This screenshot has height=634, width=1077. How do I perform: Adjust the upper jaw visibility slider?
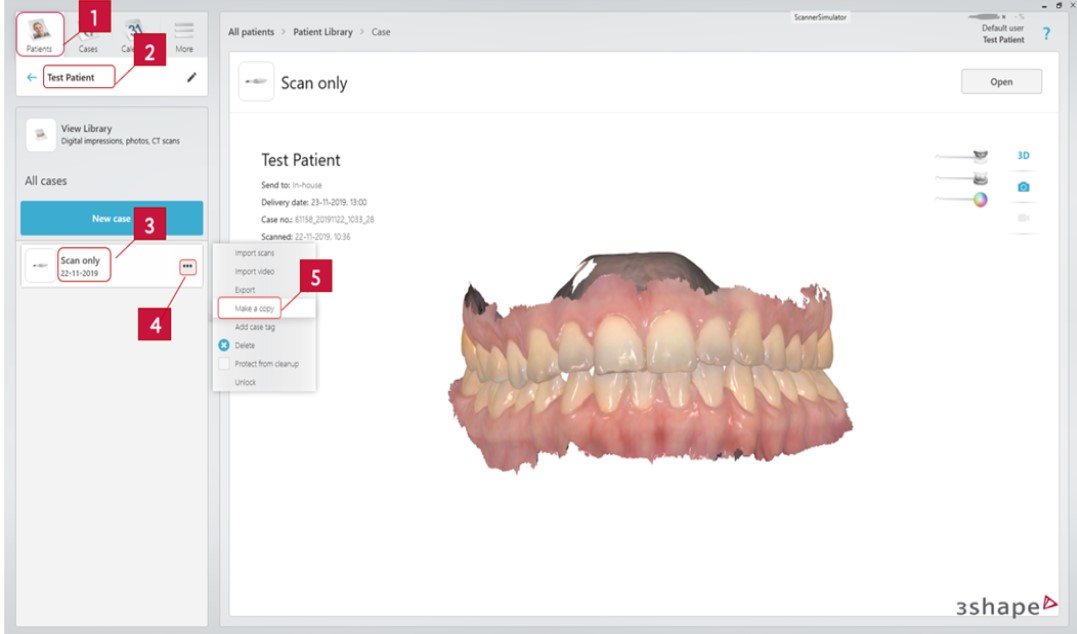[962, 156]
